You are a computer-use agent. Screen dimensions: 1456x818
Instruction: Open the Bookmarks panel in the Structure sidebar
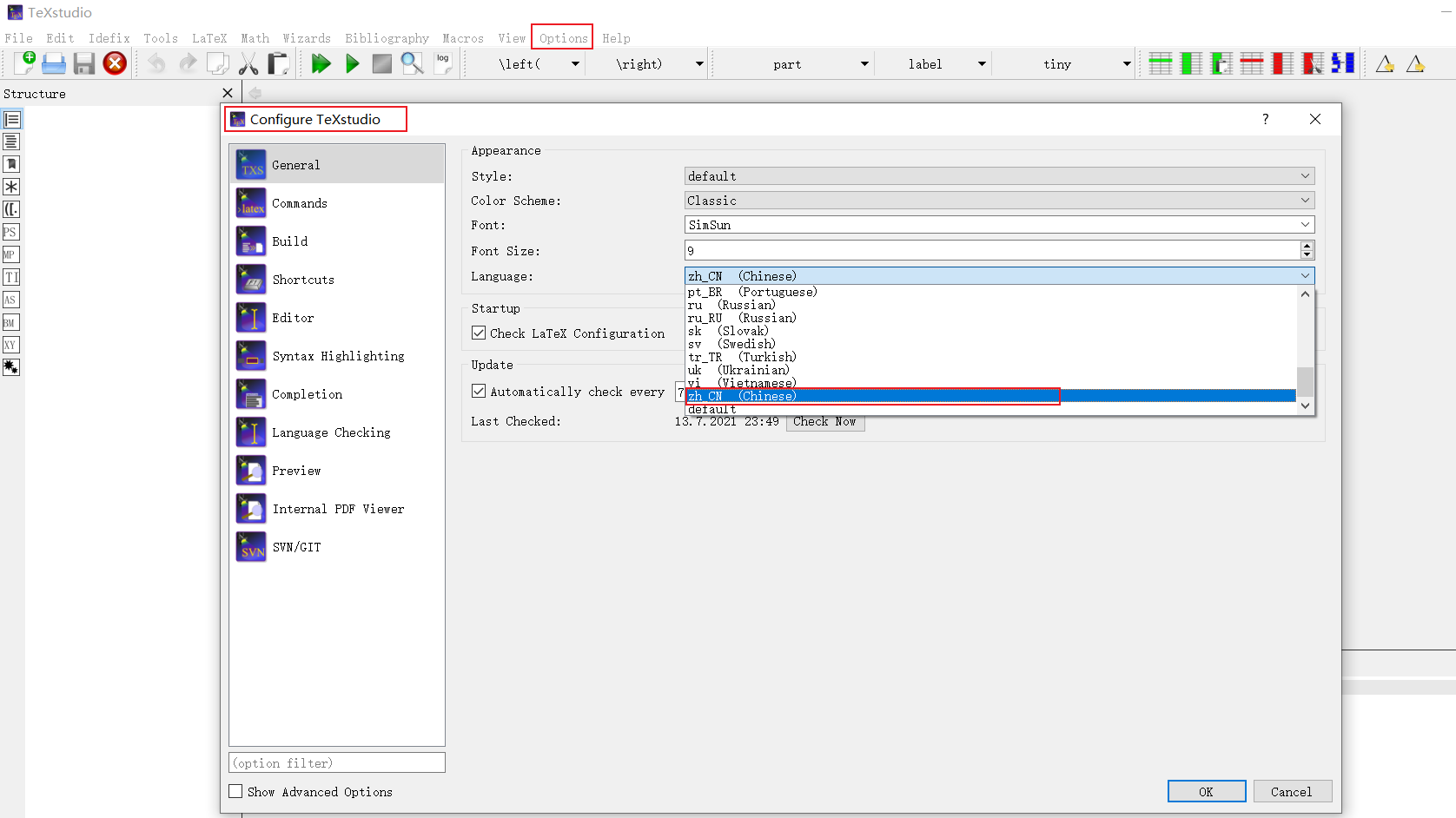tap(12, 163)
